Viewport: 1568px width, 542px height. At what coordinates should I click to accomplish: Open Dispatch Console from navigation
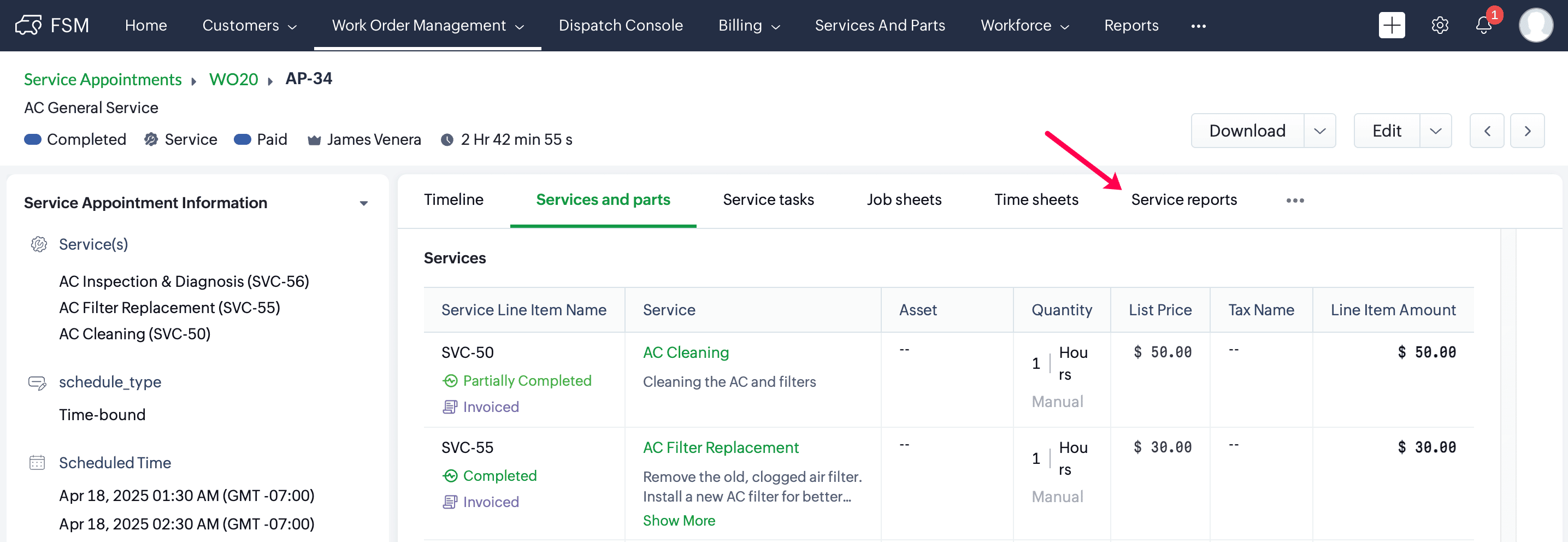620,26
